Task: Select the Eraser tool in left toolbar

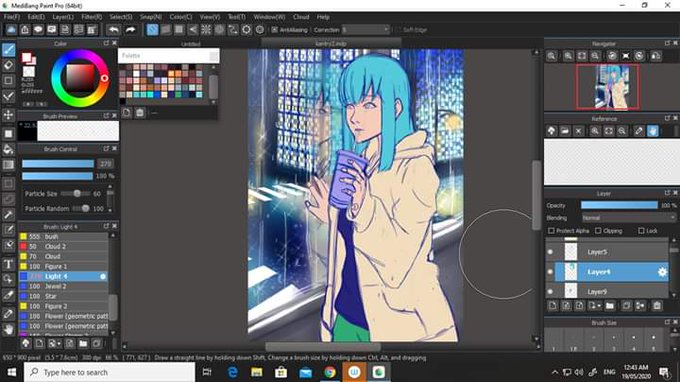Action: coord(8,65)
